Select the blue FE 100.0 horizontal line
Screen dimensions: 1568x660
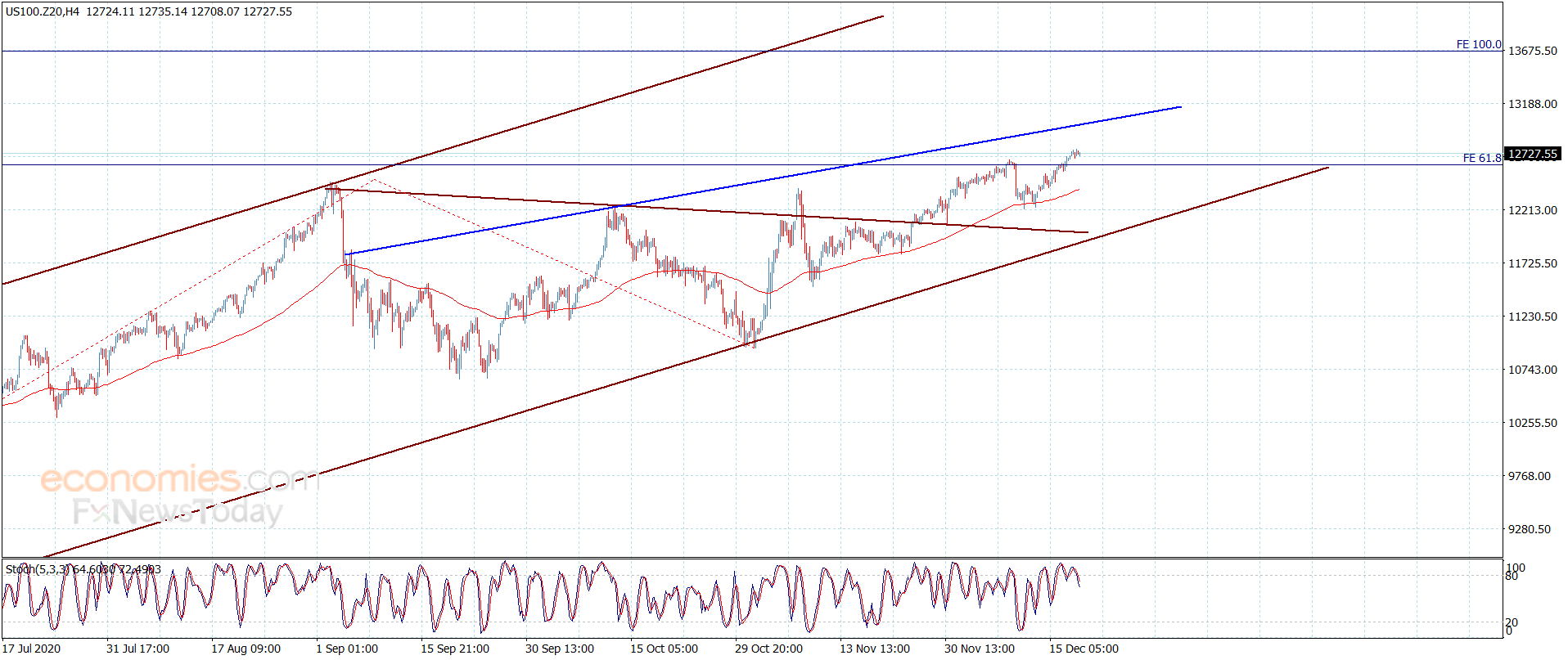pyautogui.click(x=737, y=51)
